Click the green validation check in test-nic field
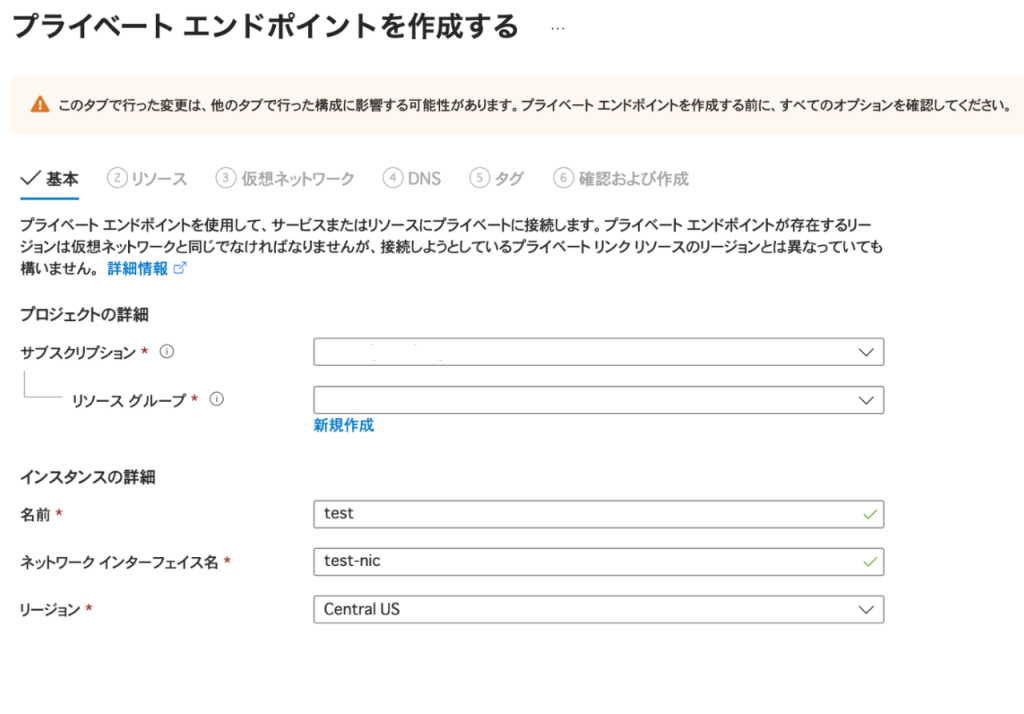This screenshot has width=1024, height=714. click(869, 562)
